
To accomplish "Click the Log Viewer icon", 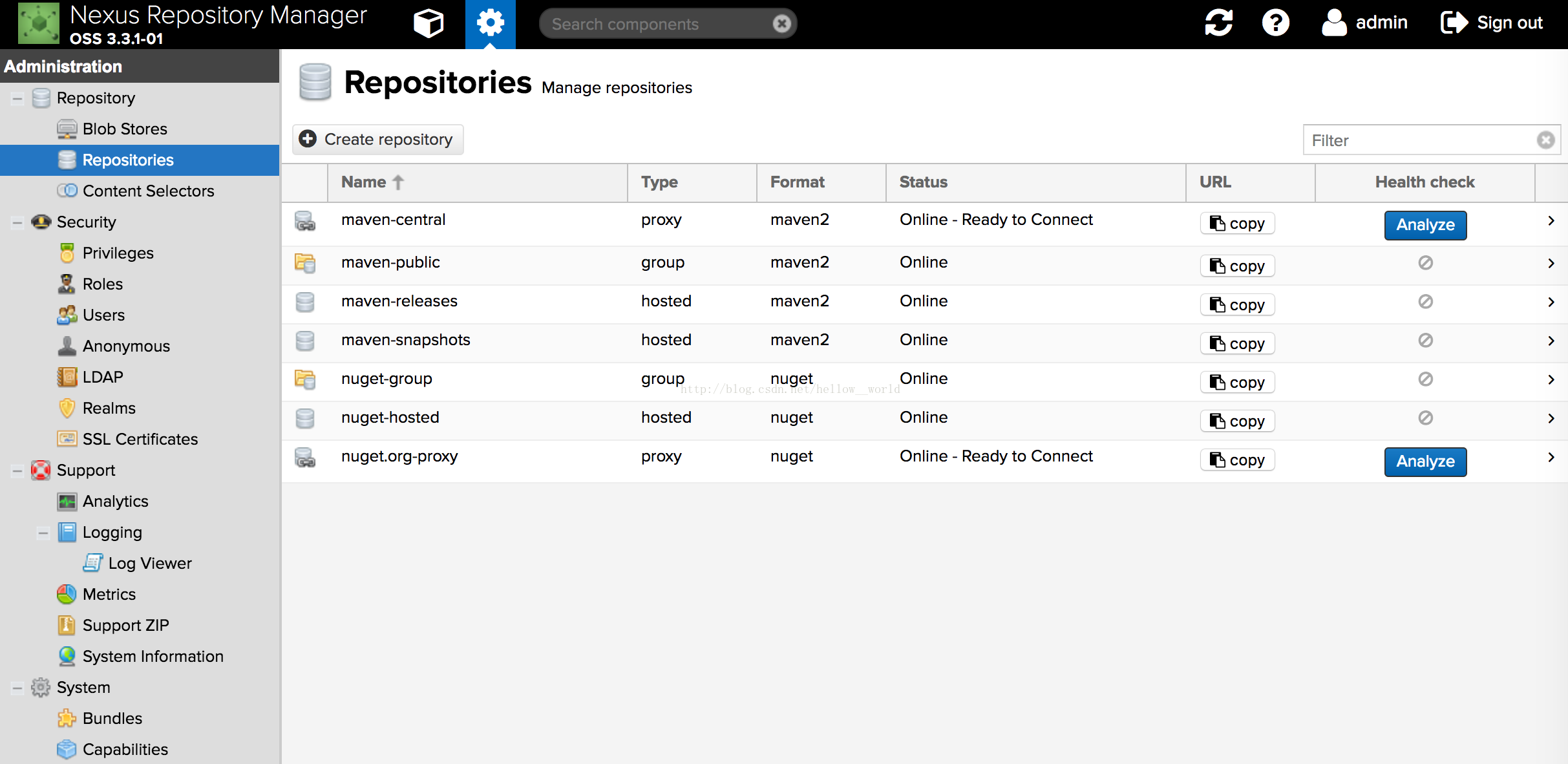I will (x=92, y=563).
